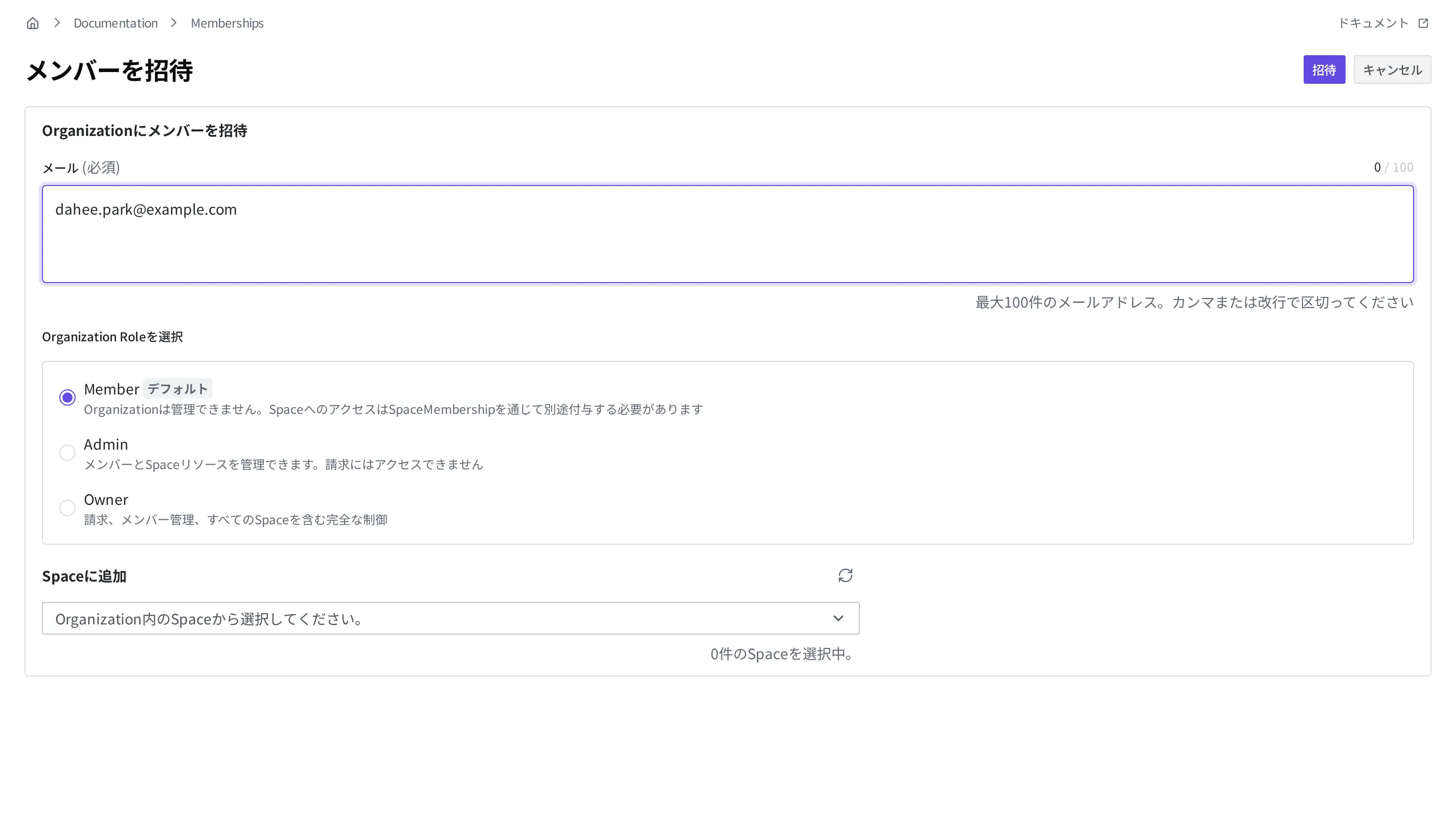Open Memberships breadcrumb link

point(227,23)
